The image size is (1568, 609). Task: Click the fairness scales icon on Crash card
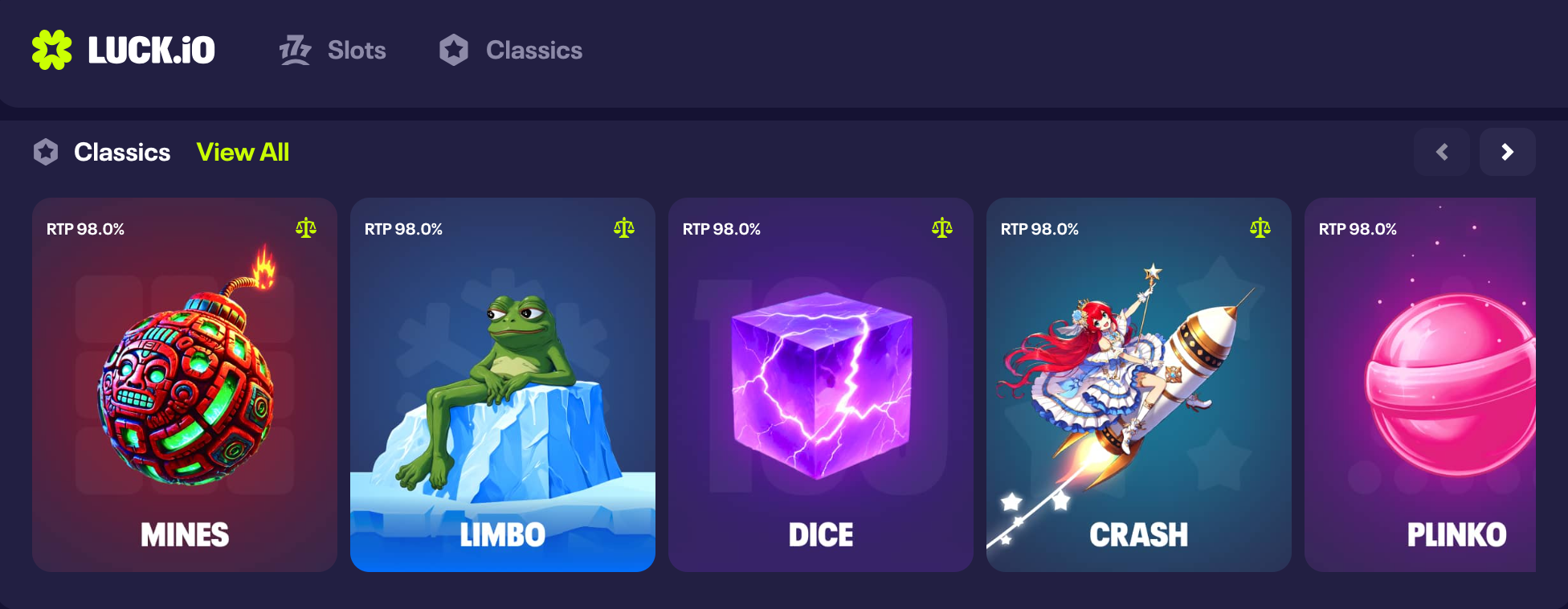click(x=1260, y=228)
